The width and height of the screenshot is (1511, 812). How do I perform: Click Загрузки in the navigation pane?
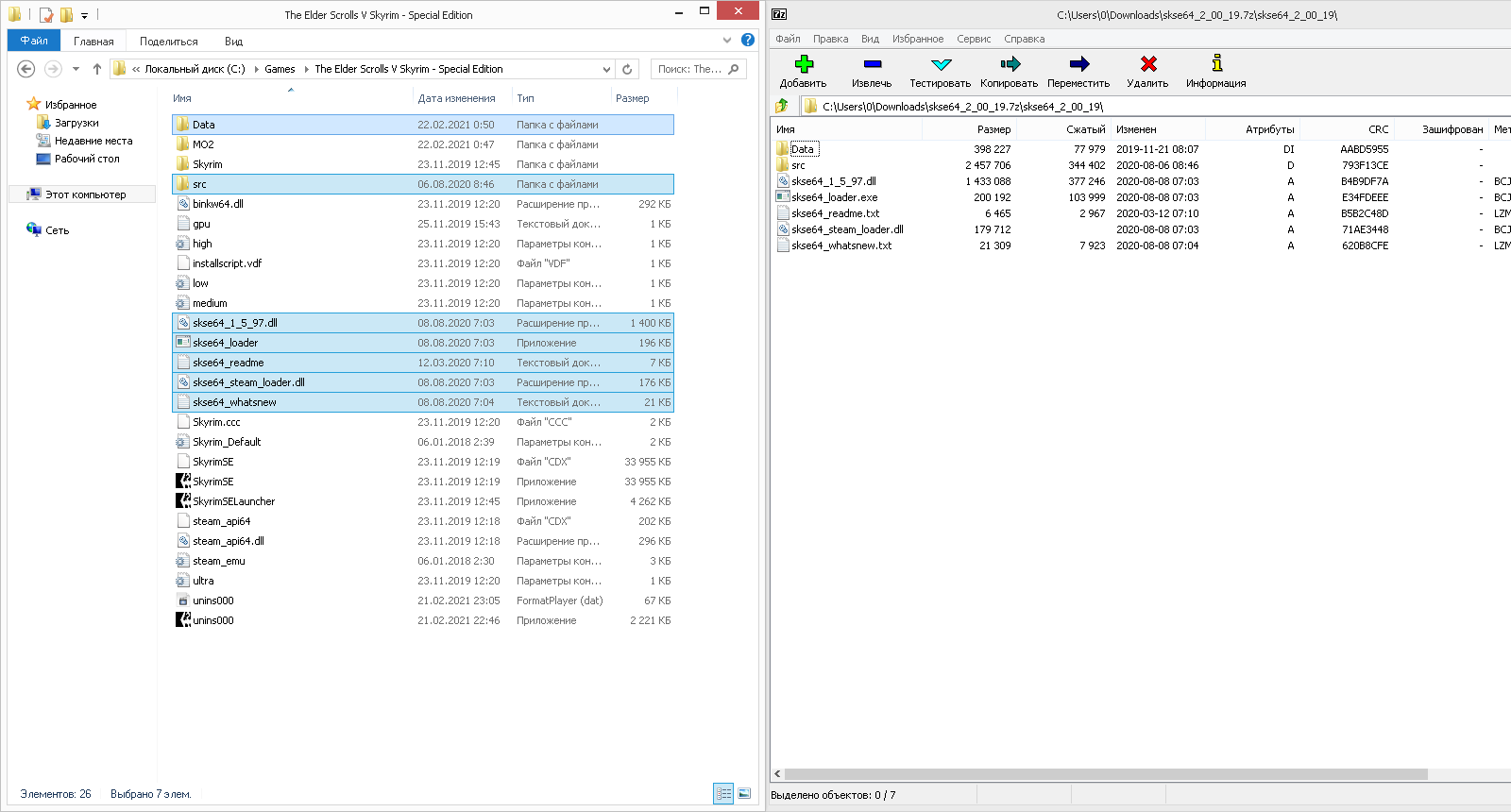[76, 123]
